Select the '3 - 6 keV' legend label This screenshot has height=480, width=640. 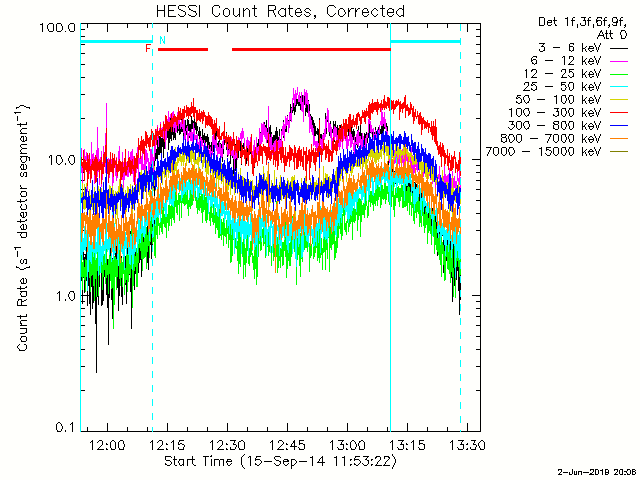[x=570, y=48]
